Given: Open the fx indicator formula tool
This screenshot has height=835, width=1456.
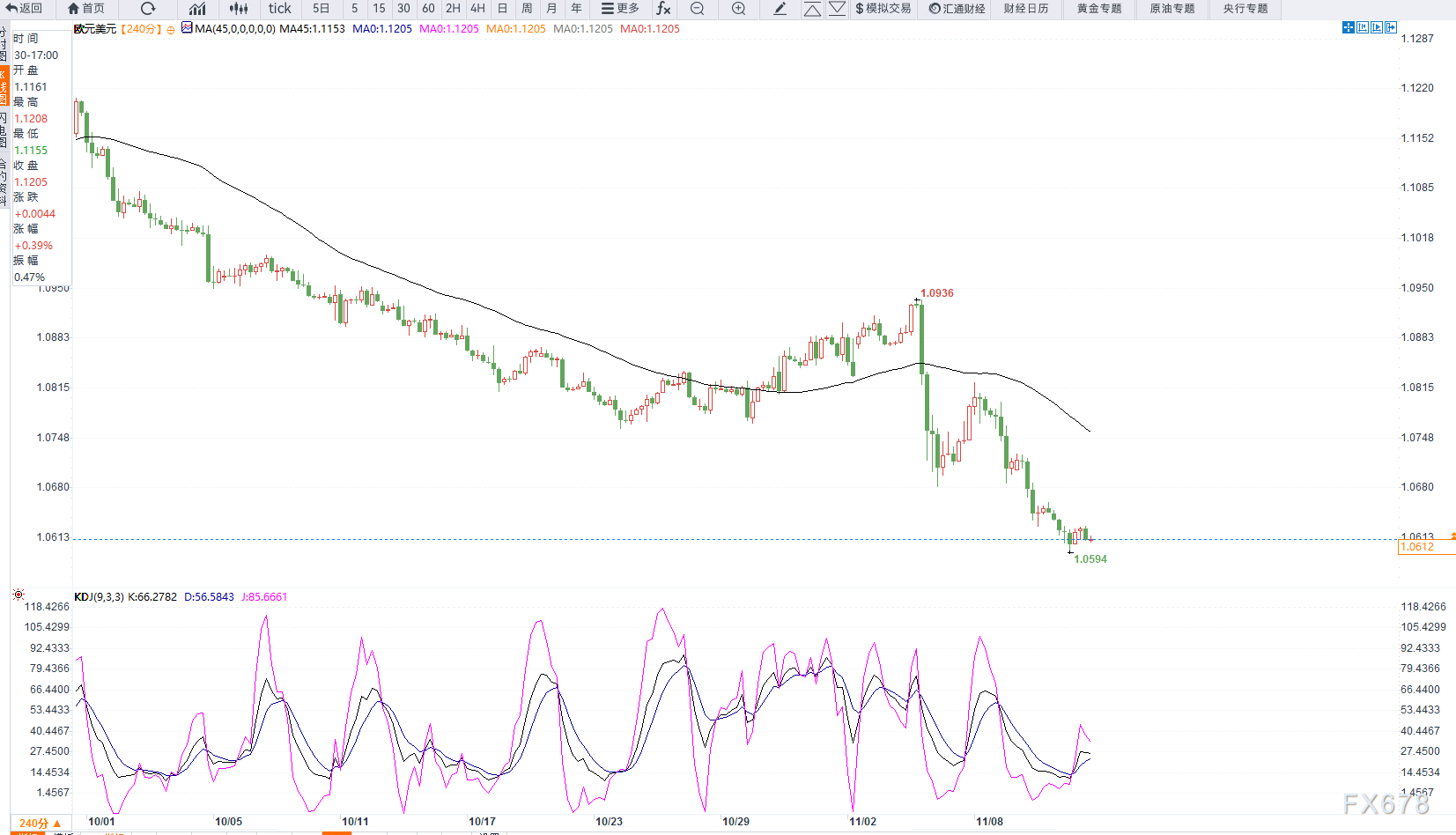Looking at the screenshot, I should (x=663, y=9).
